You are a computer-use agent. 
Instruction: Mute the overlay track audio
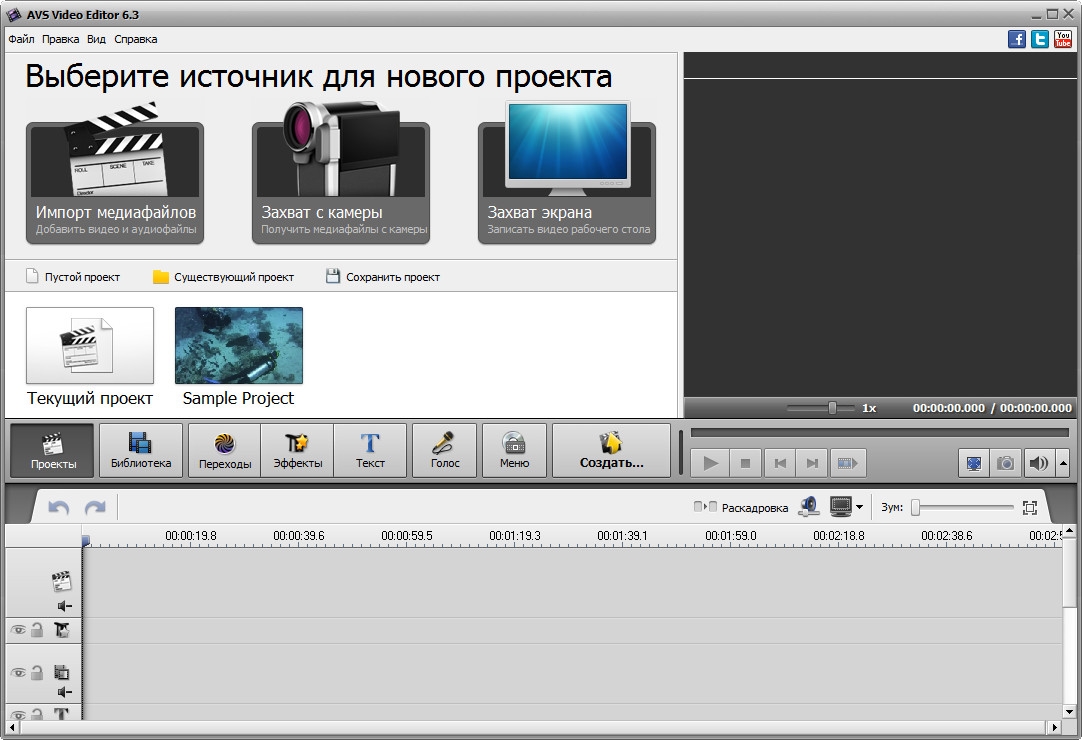tap(65, 692)
